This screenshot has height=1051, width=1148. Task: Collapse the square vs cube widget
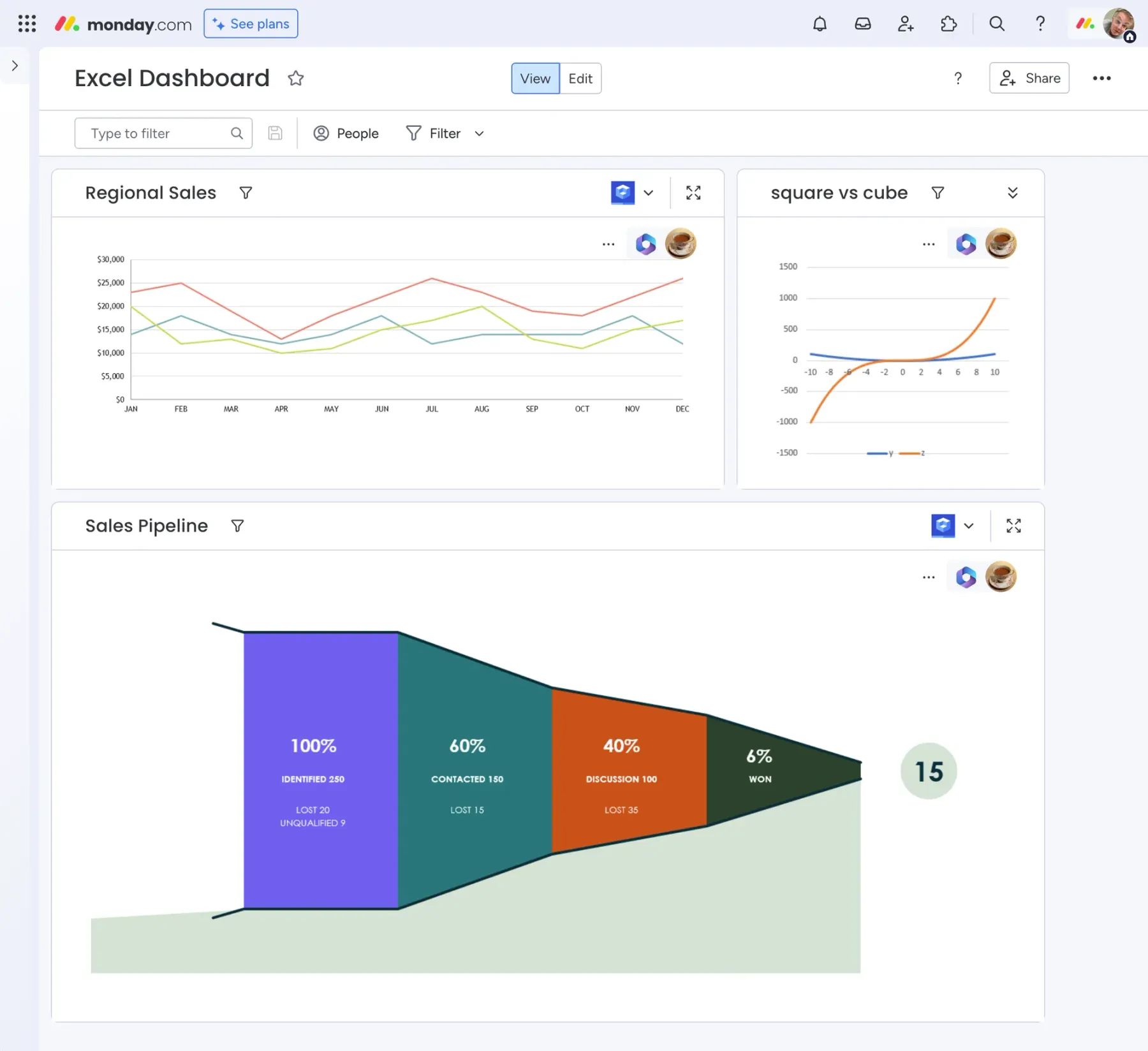(1013, 192)
